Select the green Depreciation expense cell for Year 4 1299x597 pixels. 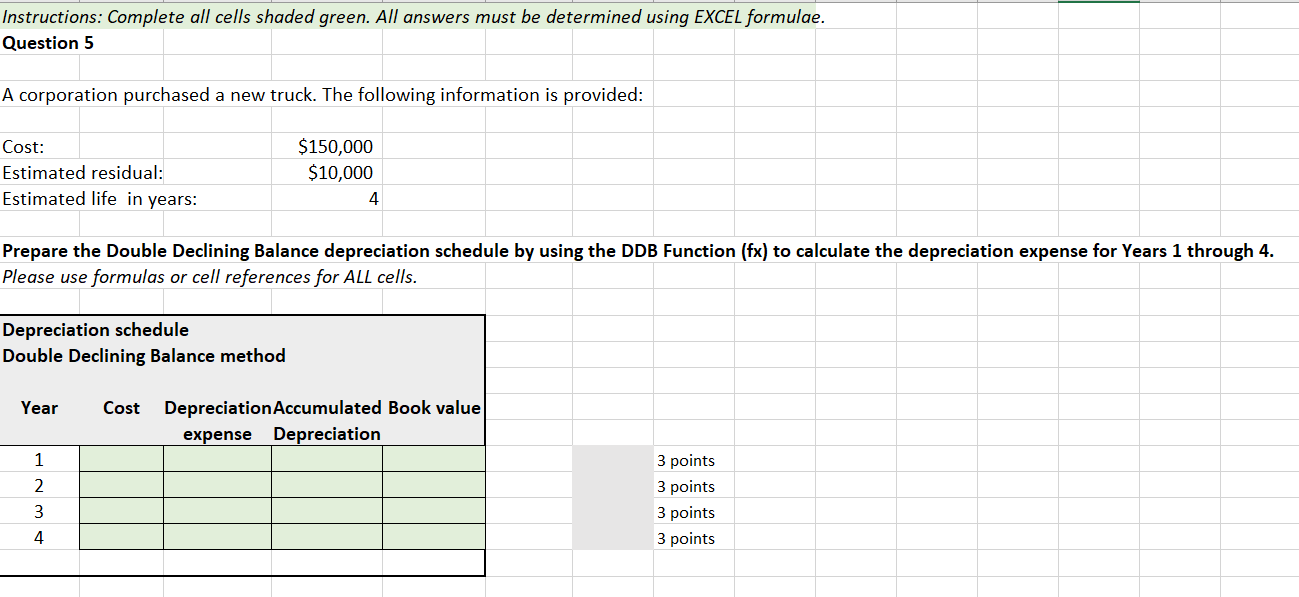(x=217, y=538)
